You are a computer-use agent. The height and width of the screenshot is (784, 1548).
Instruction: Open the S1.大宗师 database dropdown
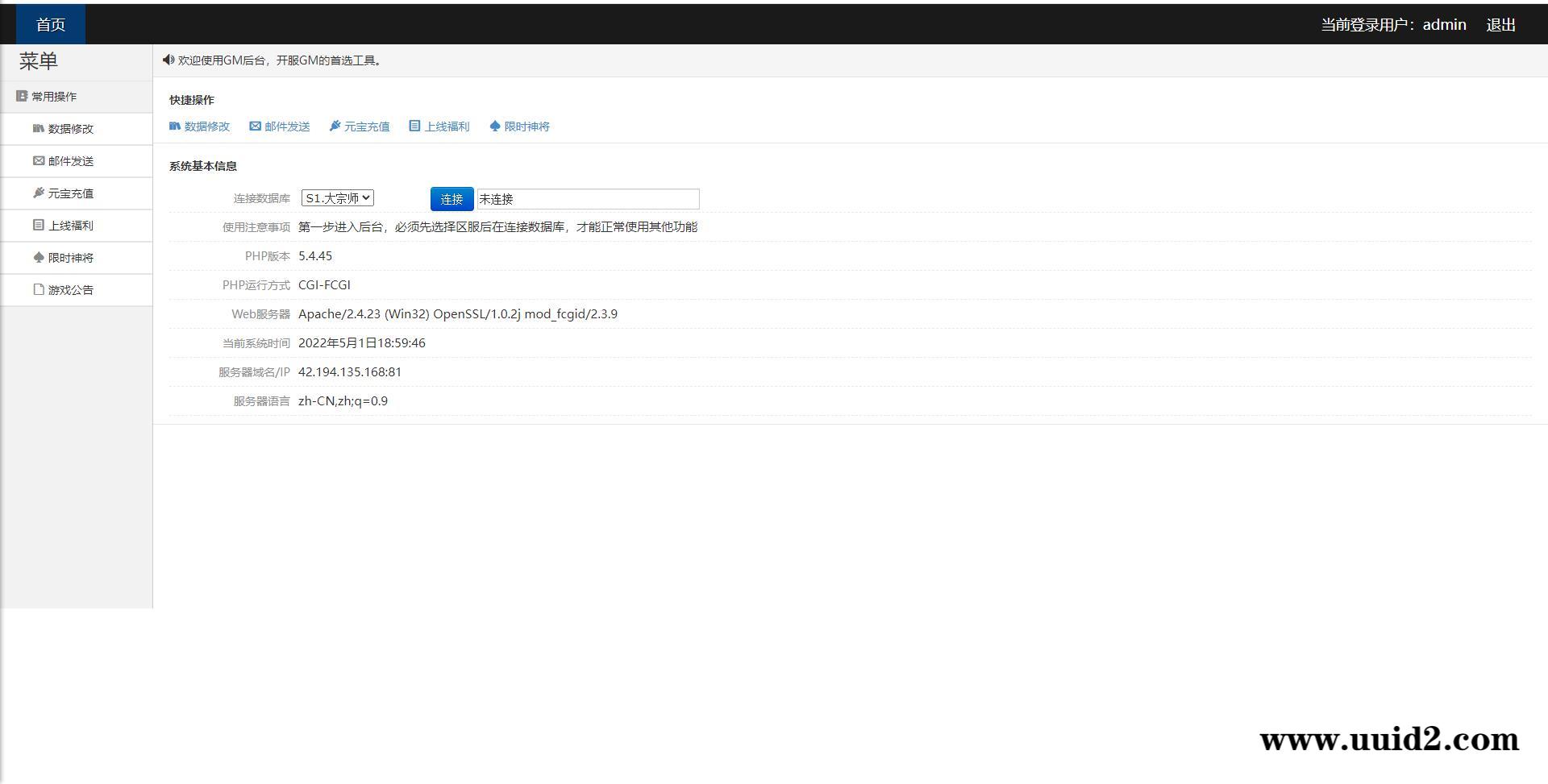click(x=337, y=198)
